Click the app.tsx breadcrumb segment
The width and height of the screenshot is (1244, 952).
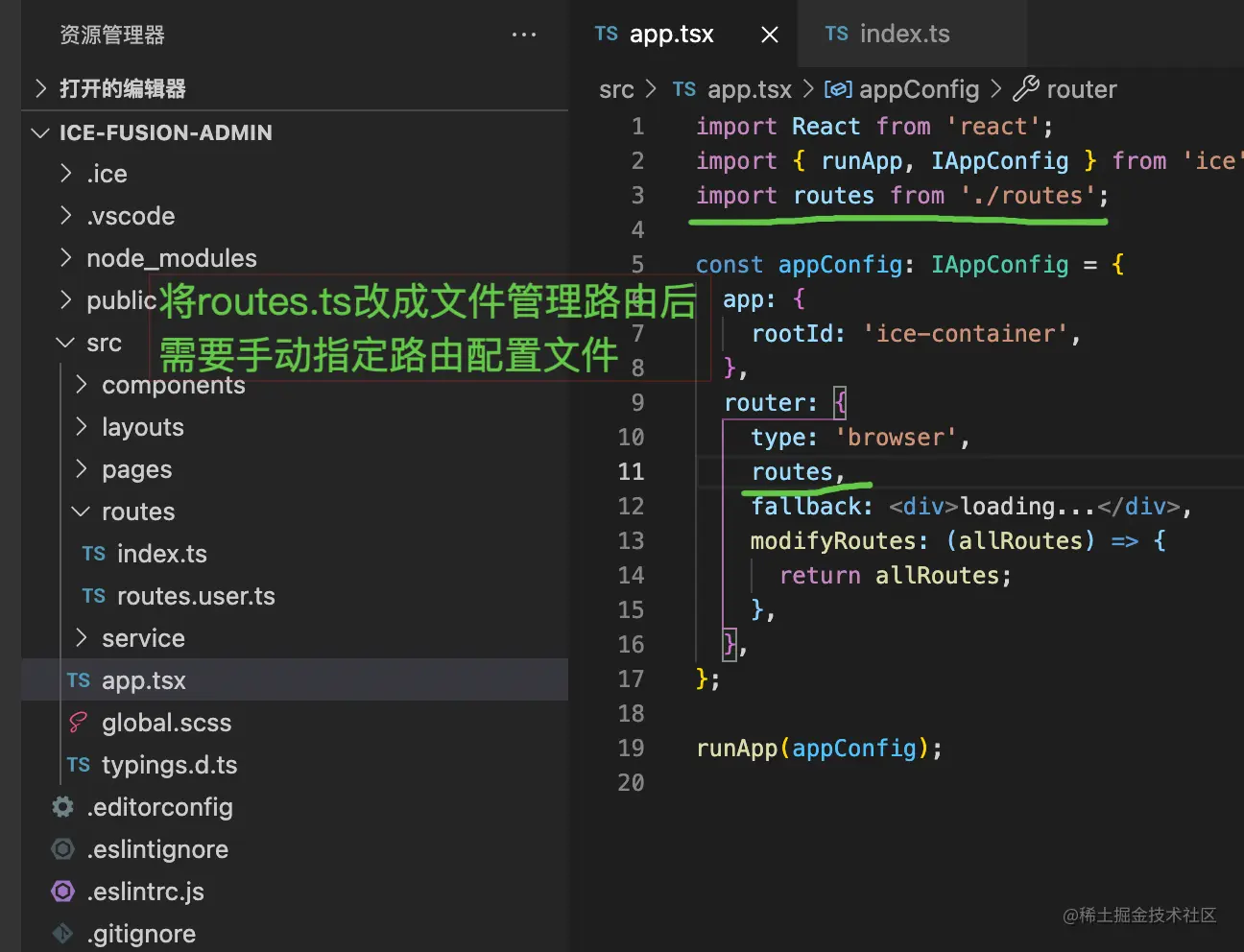coord(750,89)
